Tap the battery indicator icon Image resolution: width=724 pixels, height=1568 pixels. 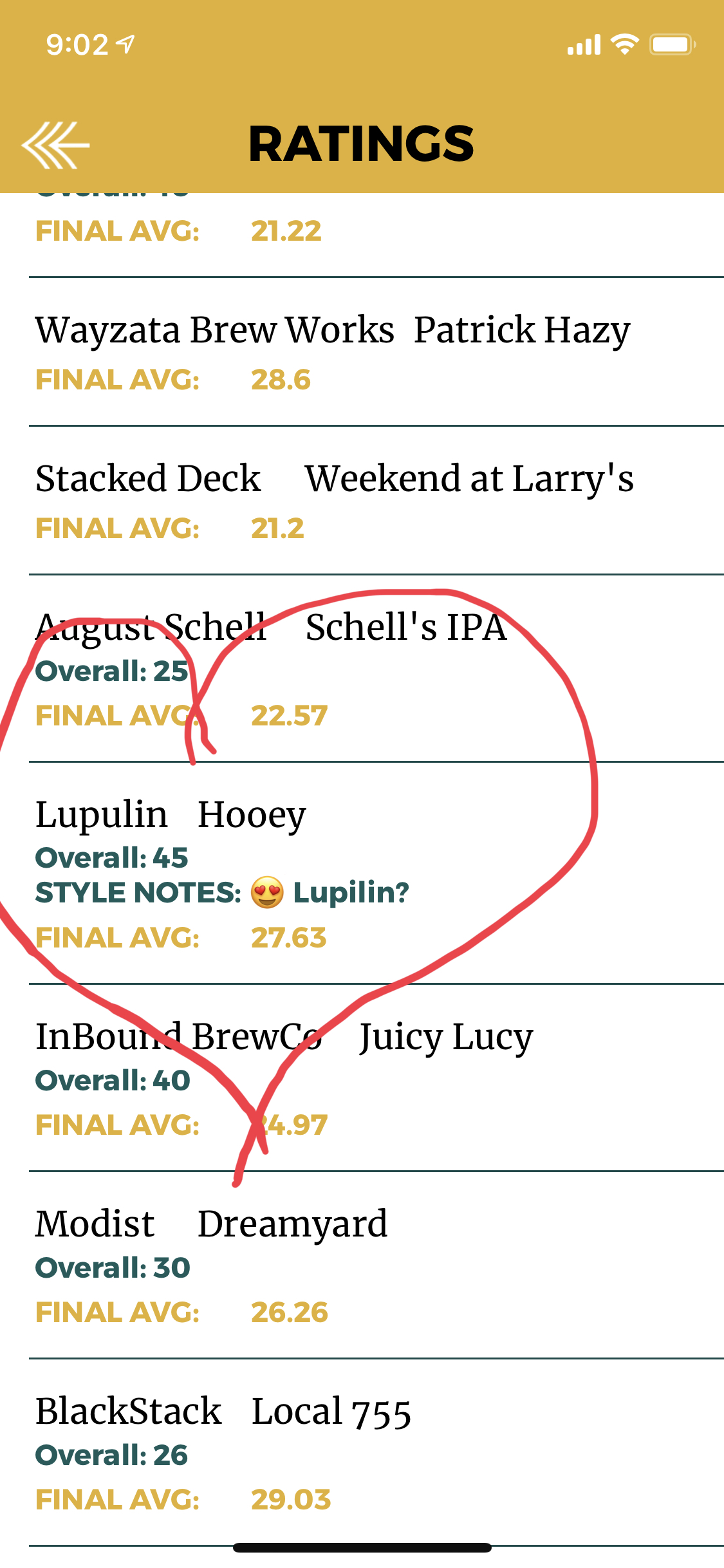coord(672,44)
